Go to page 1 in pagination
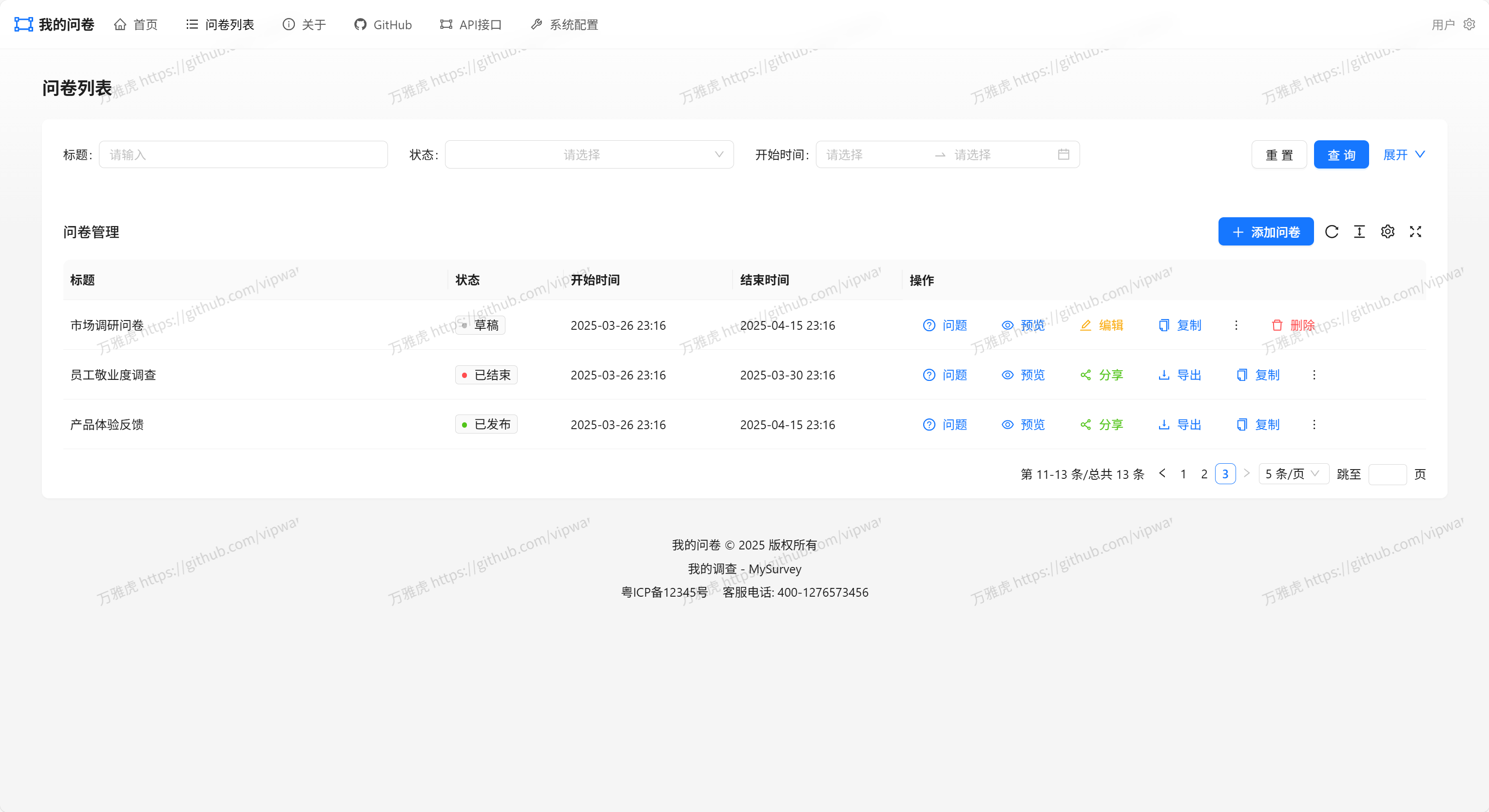Screen dimensions: 1489x812 [1182, 473]
